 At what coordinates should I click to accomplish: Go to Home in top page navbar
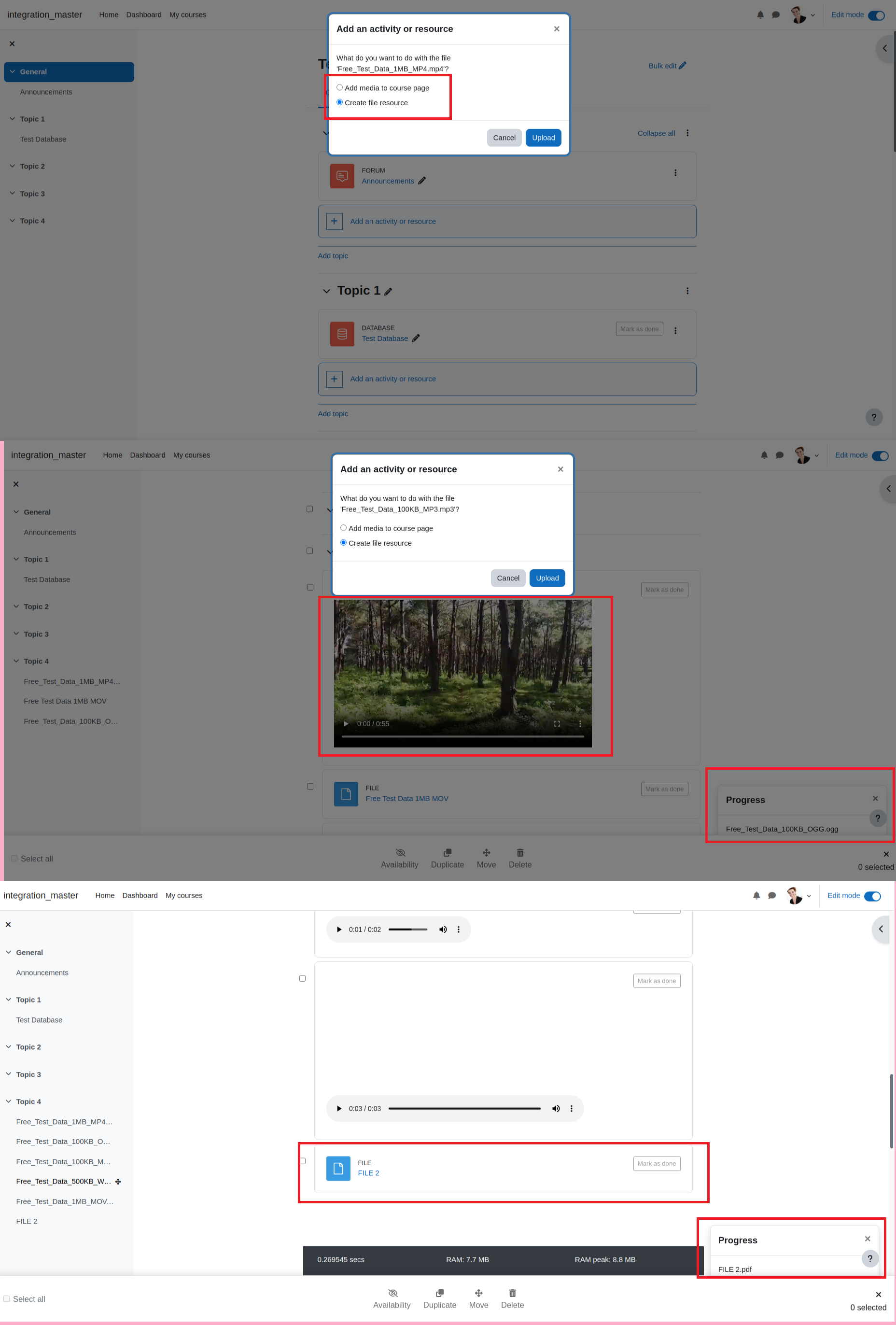tap(109, 15)
